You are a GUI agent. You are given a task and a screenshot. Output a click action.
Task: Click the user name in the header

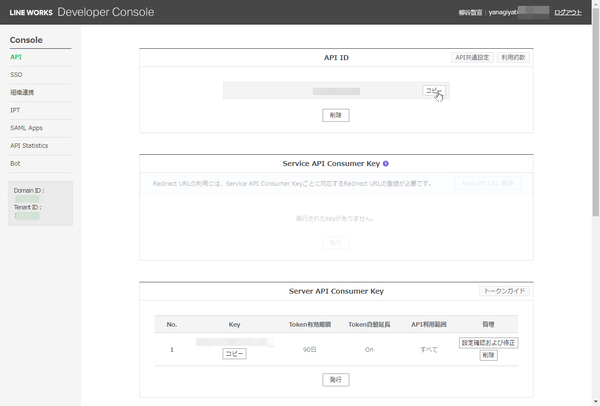(x=470, y=13)
